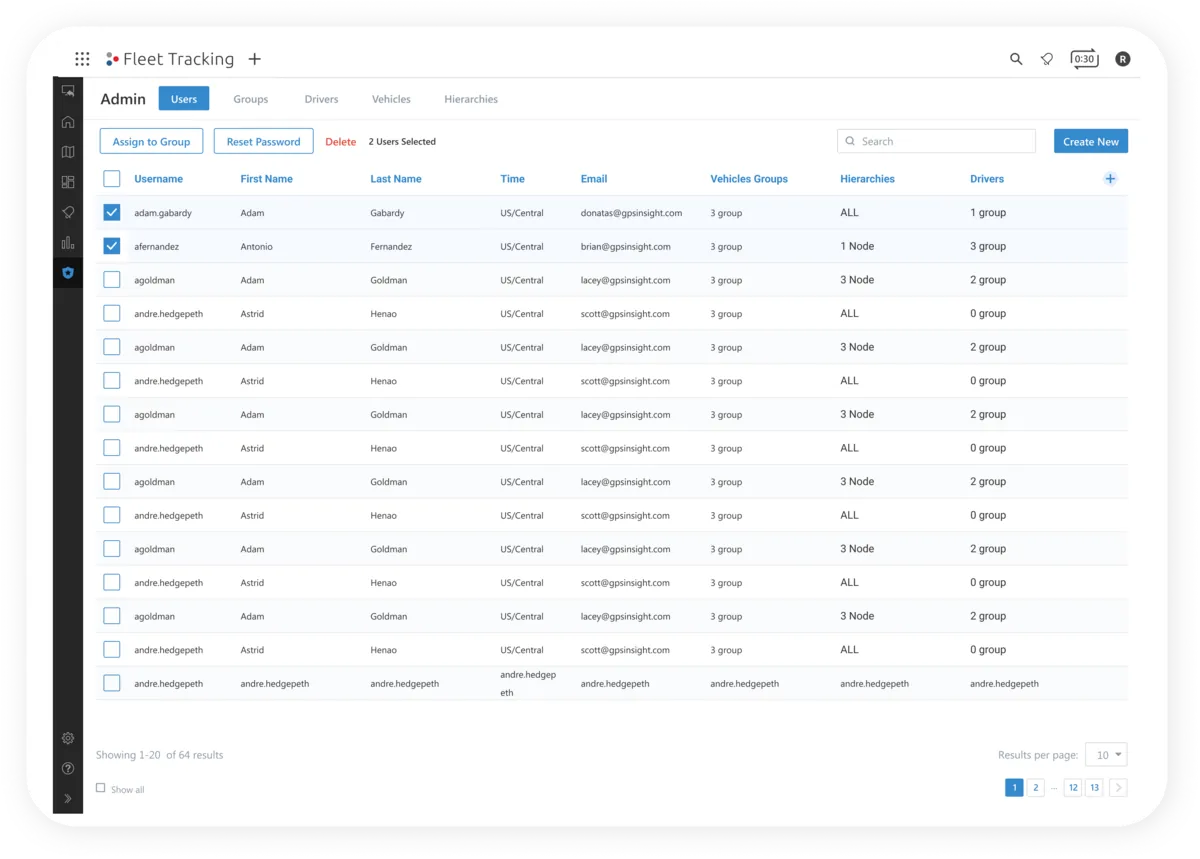Screen dimensions: 1200x859
Task: Switch to the Vehicles tab
Action: click(391, 99)
